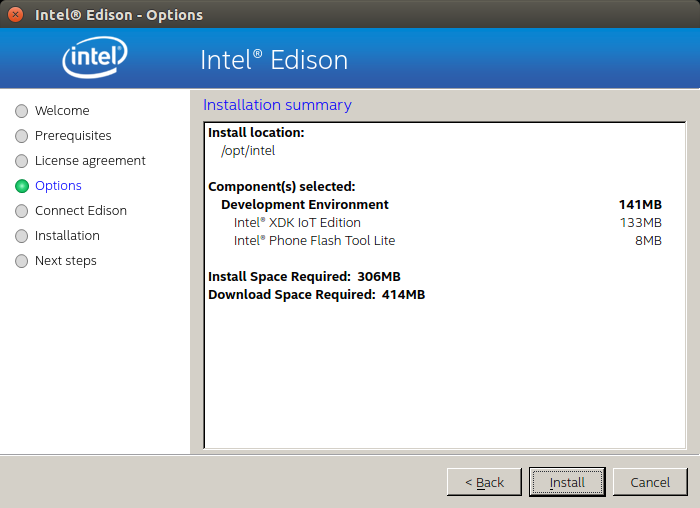
Task: Click the Prerequisites step label
Action: pos(73,135)
